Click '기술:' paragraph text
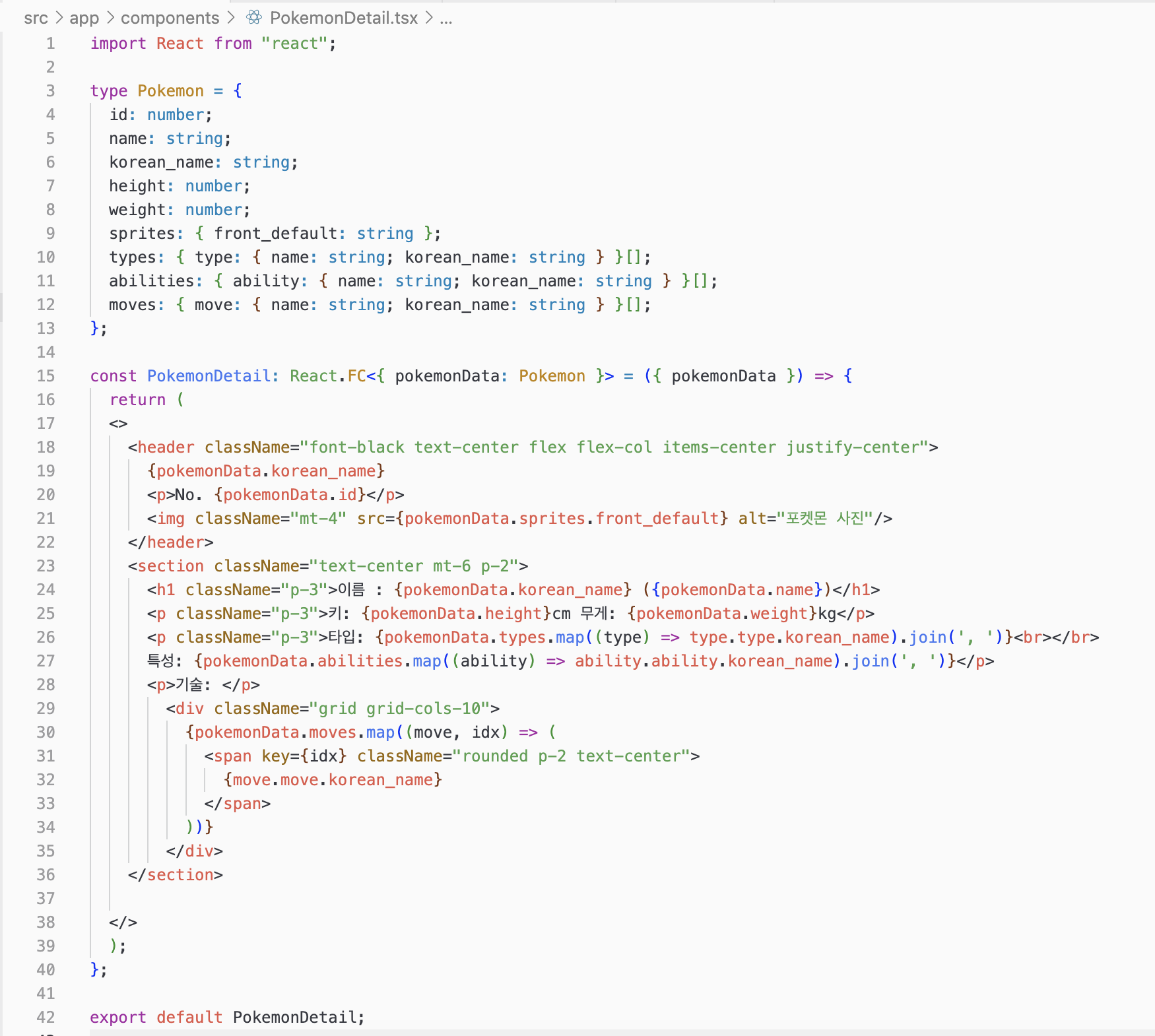The image size is (1155, 1036). pyautogui.click(x=193, y=685)
